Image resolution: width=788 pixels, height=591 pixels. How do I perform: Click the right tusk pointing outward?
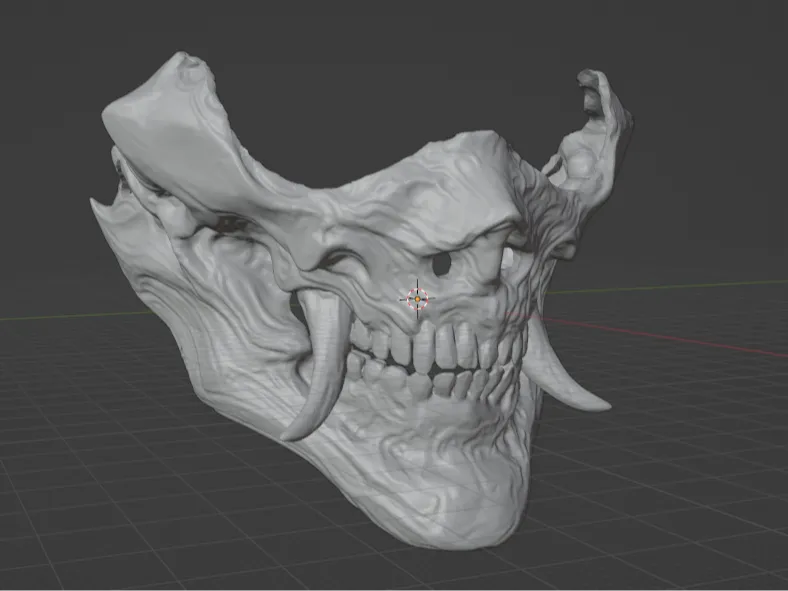[563, 374]
